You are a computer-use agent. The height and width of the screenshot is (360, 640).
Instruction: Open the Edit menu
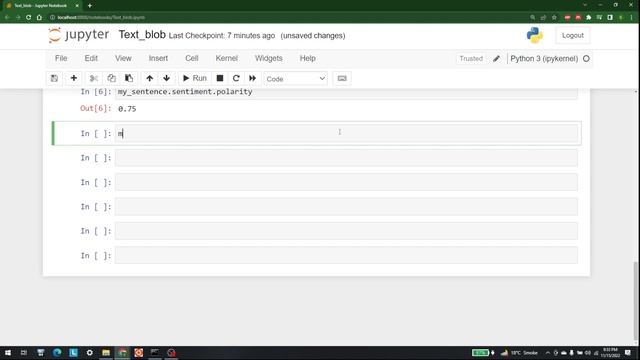[91, 58]
